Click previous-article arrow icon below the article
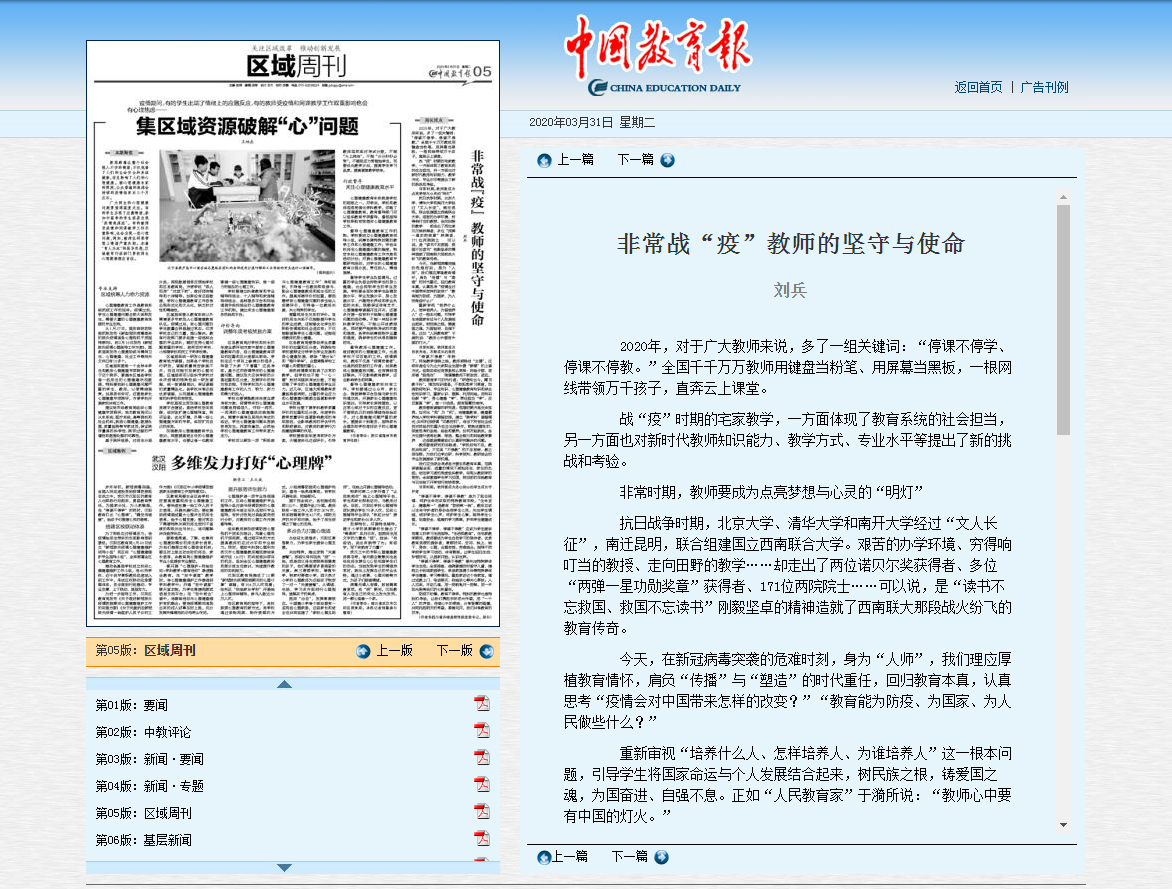 [544, 857]
